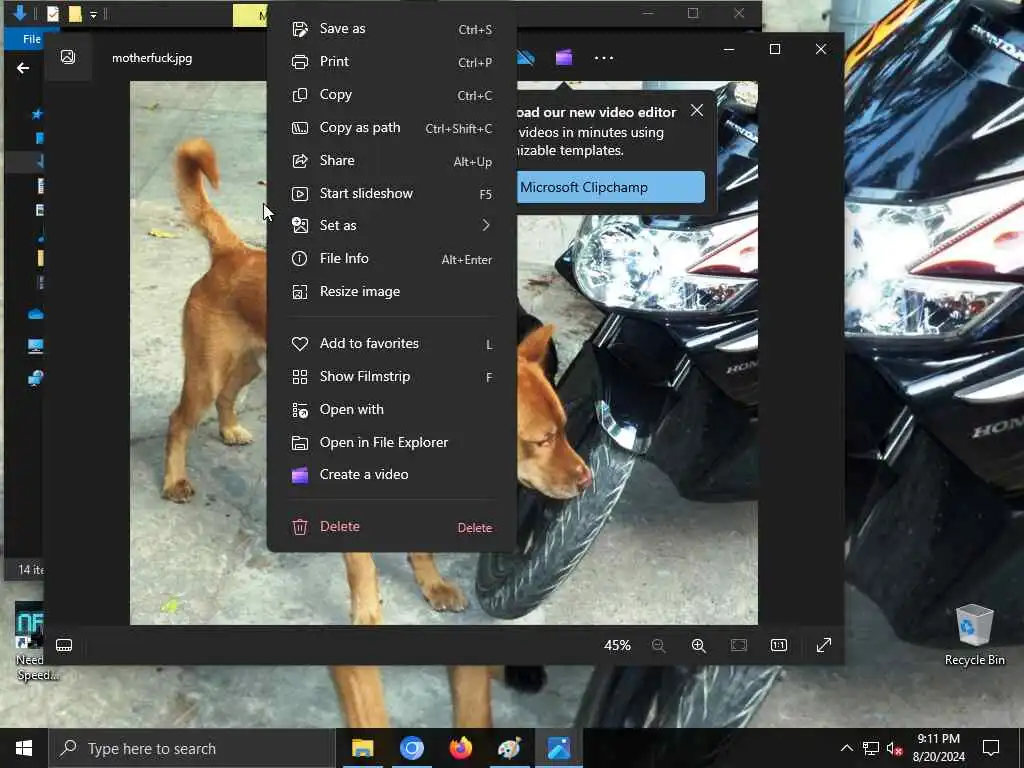The image size is (1024, 768).
Task: Click the 45% zoom level value
Action: coord(617,646)
